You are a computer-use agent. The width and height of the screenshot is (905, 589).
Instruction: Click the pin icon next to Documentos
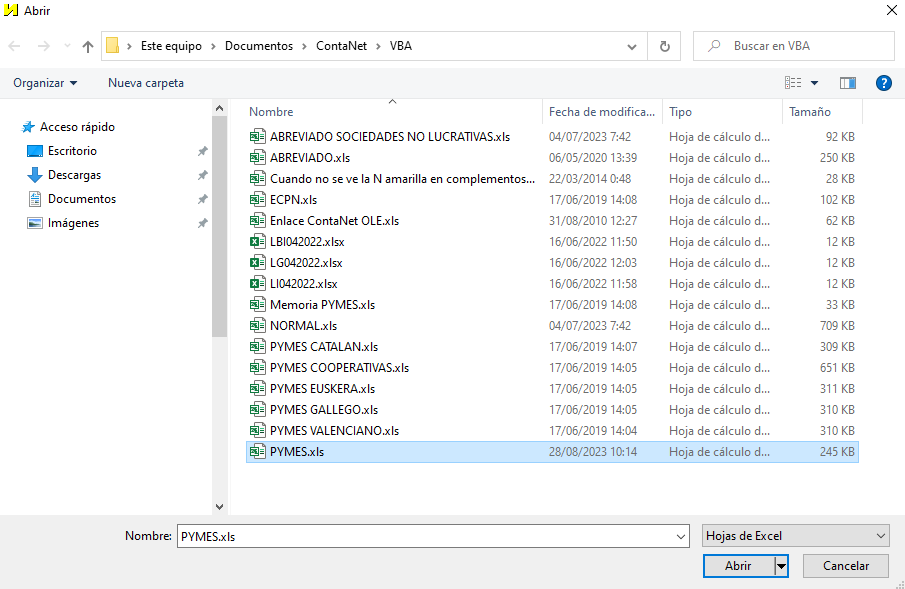click(203, 199)
